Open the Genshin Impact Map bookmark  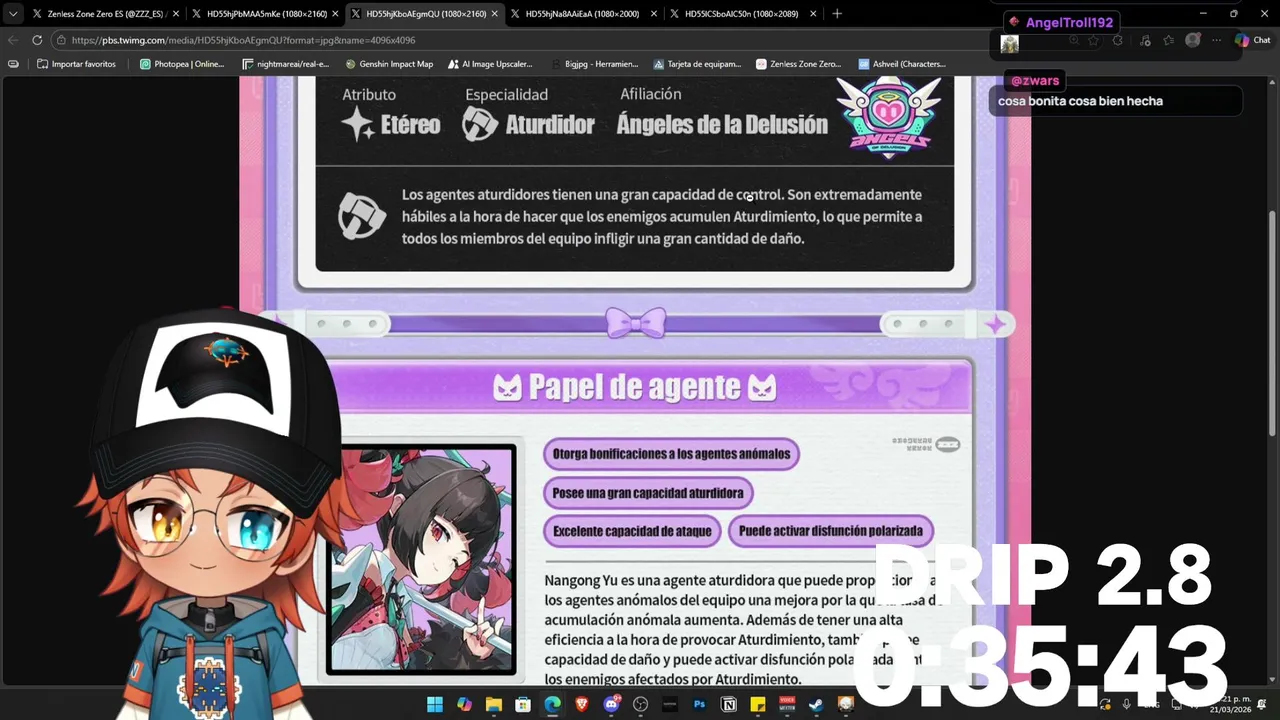[x=390, y=64]
